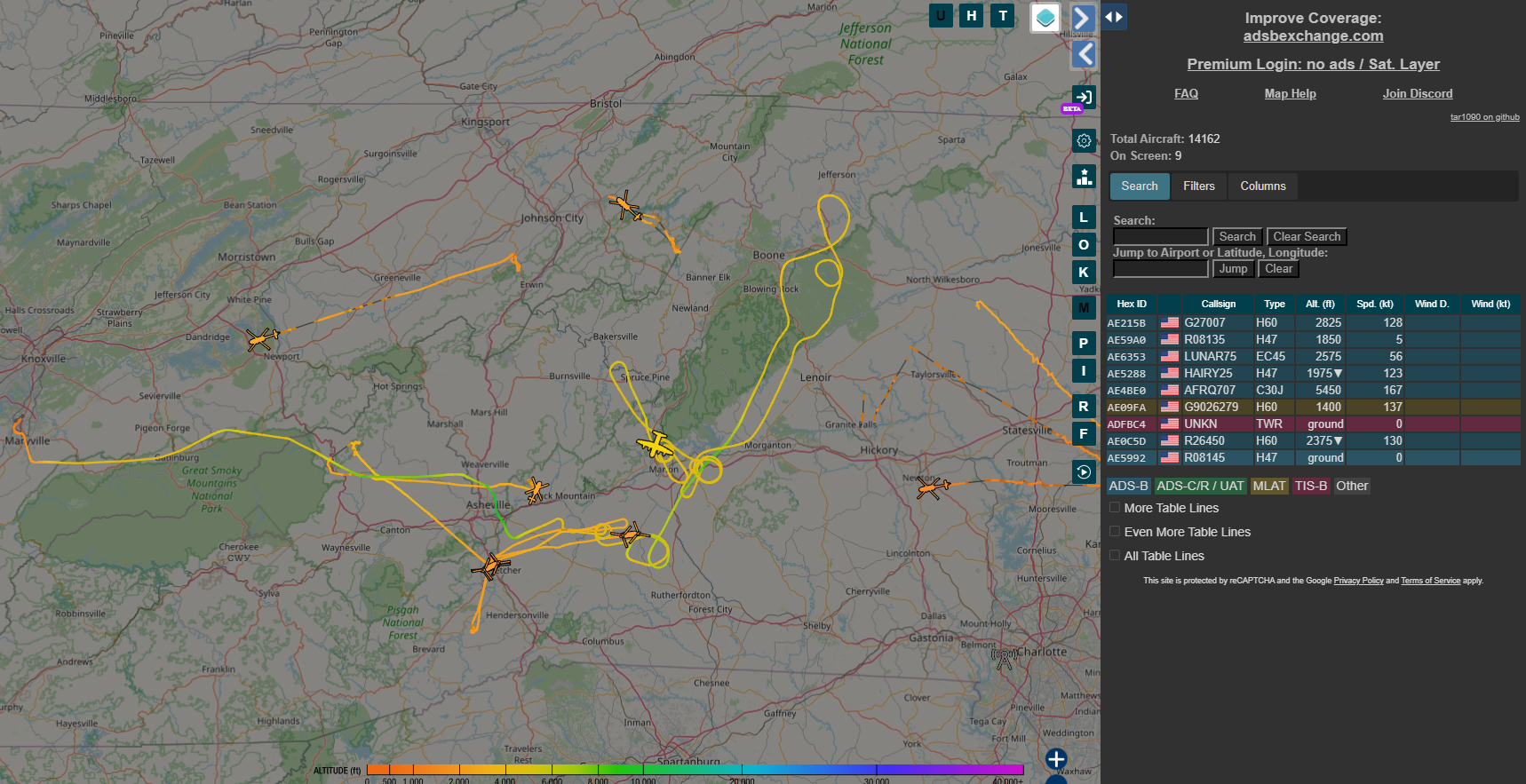Click the tower icon near Charlotte

pyautogui.click(x=1004, y=658)
